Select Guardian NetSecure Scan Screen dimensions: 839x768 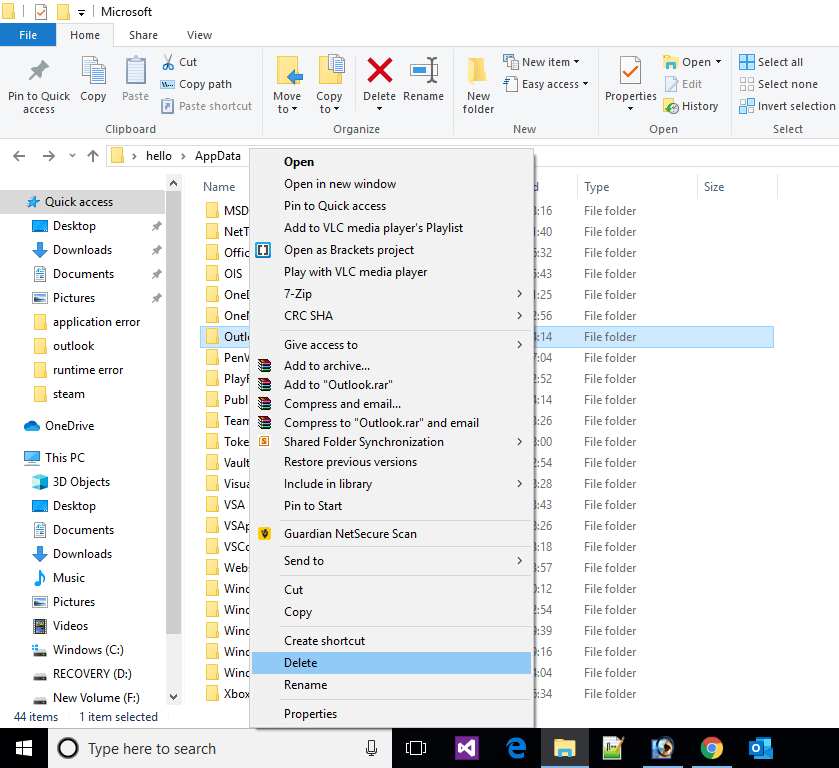tap(391, 534)
